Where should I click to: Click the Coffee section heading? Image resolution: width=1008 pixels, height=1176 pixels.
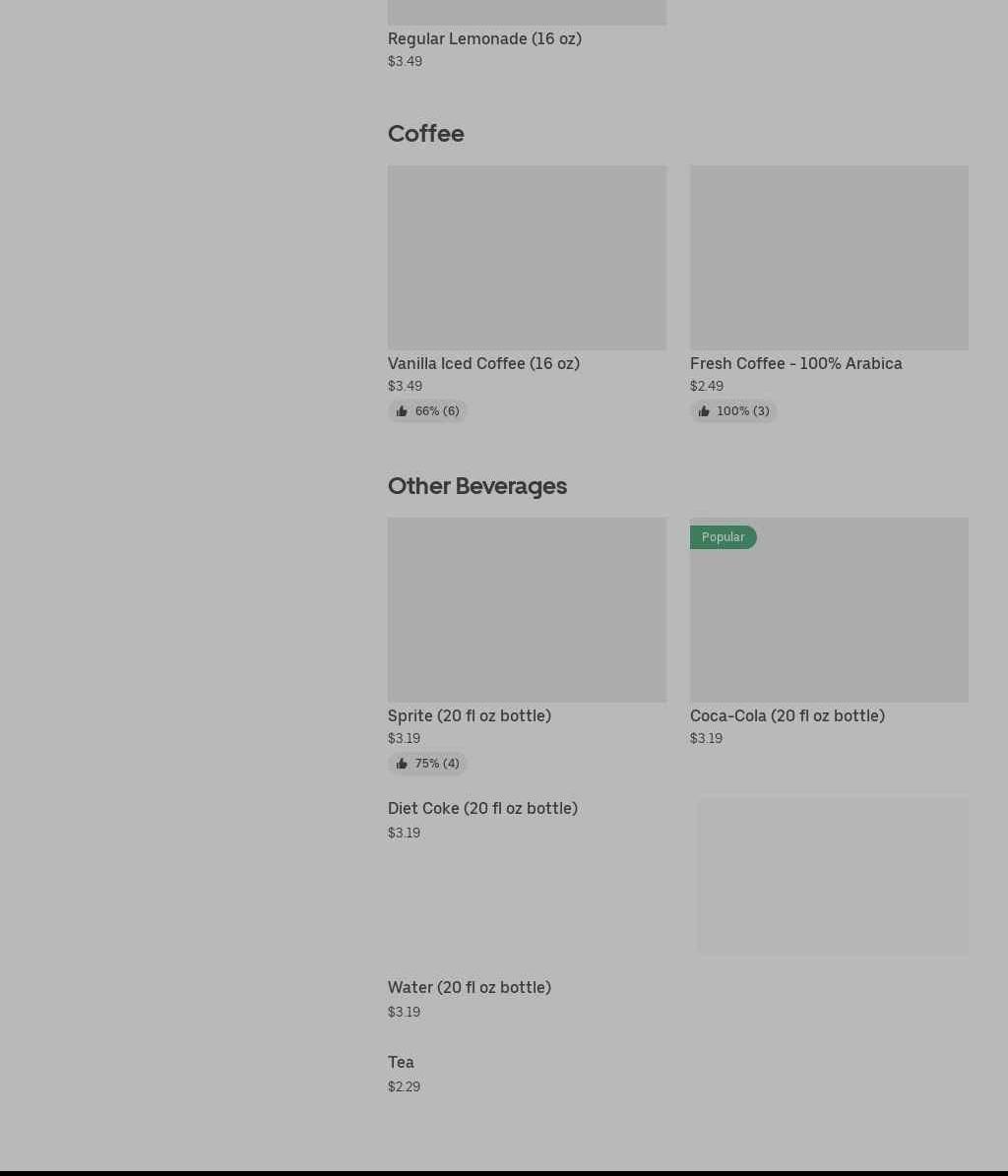425,133
